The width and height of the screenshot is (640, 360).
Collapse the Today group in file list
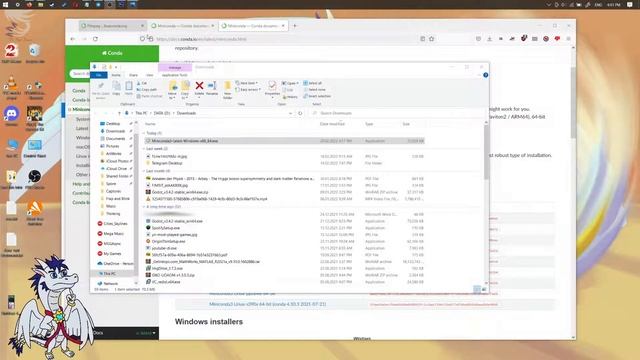click(x=144, y=133)
